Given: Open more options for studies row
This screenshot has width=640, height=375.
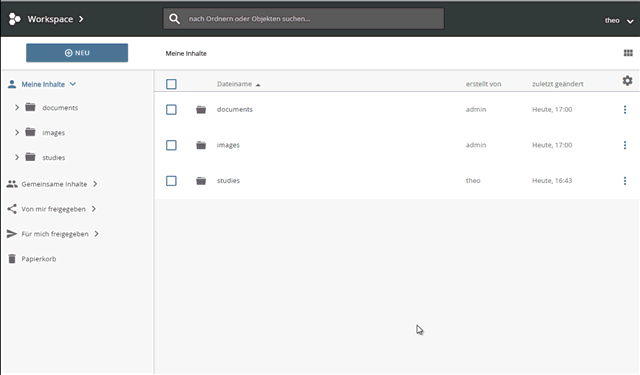Looking at the screenshot, I should point(625,180).
